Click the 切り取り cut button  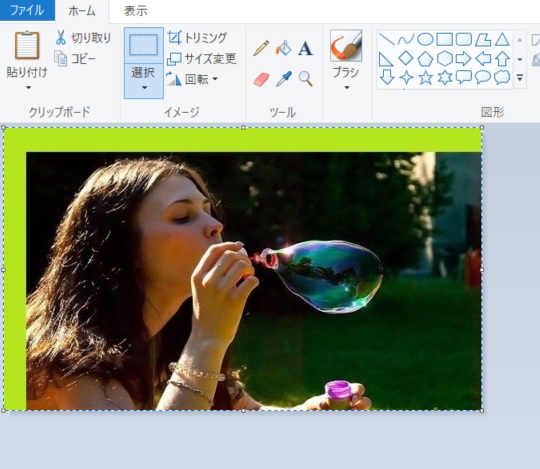pyautogui.click(x=83, y=38)
